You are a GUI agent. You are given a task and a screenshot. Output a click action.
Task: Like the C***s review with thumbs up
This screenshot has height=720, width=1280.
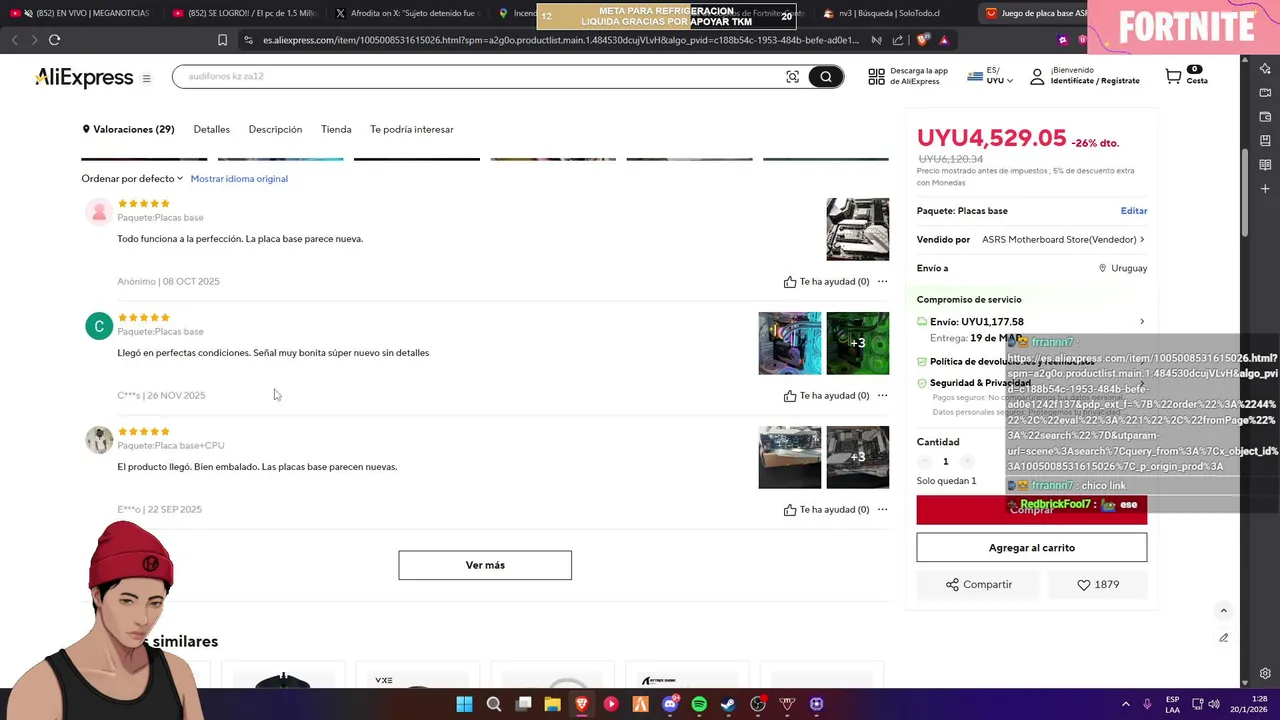coord(790,396)
